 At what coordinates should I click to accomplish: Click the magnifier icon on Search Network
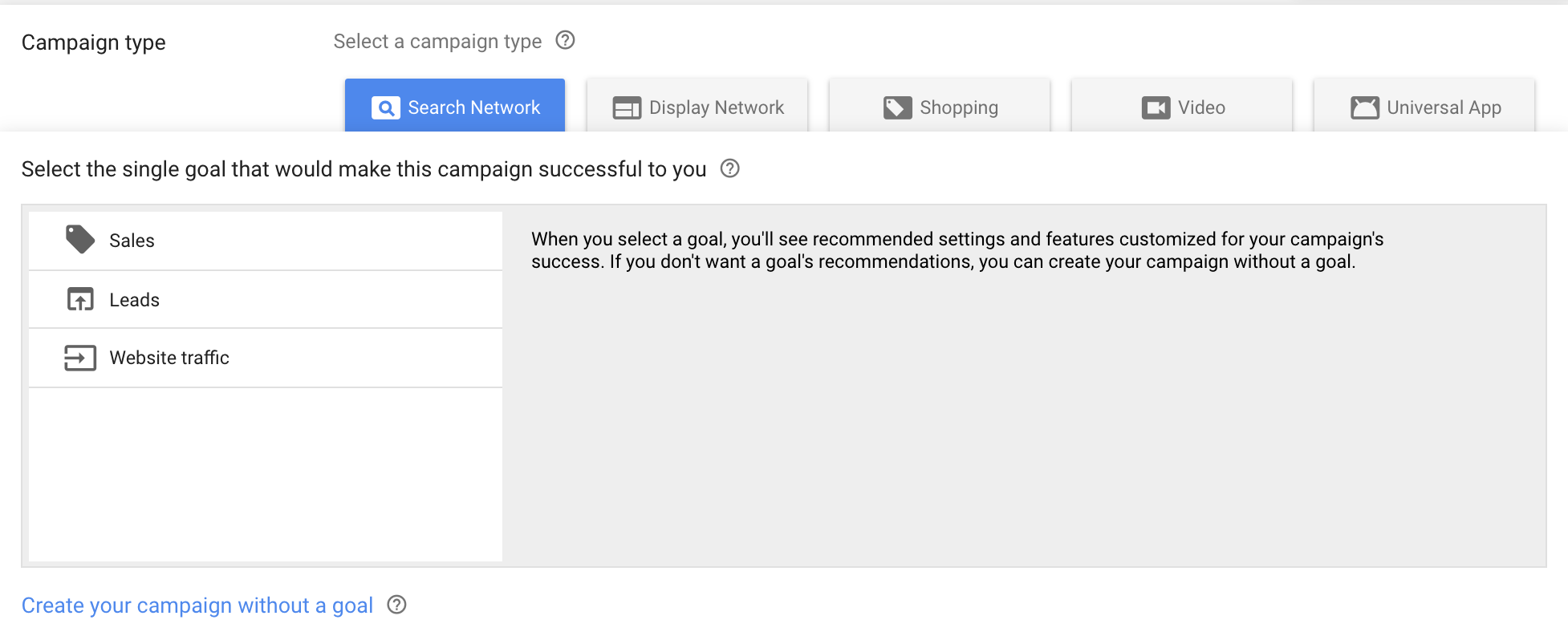tap(385, 108)
